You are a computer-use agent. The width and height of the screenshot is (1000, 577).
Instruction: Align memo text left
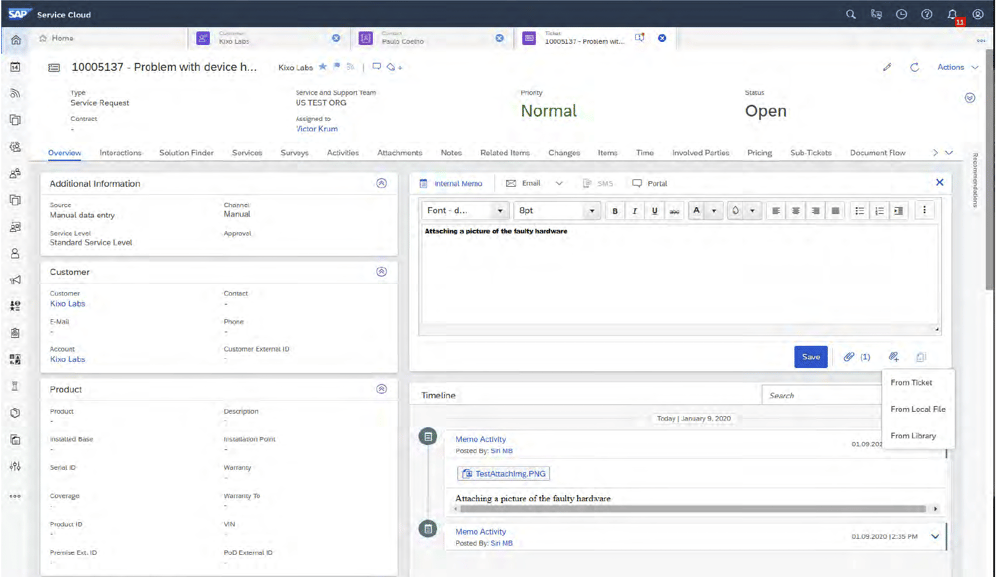tap(776, 211)
